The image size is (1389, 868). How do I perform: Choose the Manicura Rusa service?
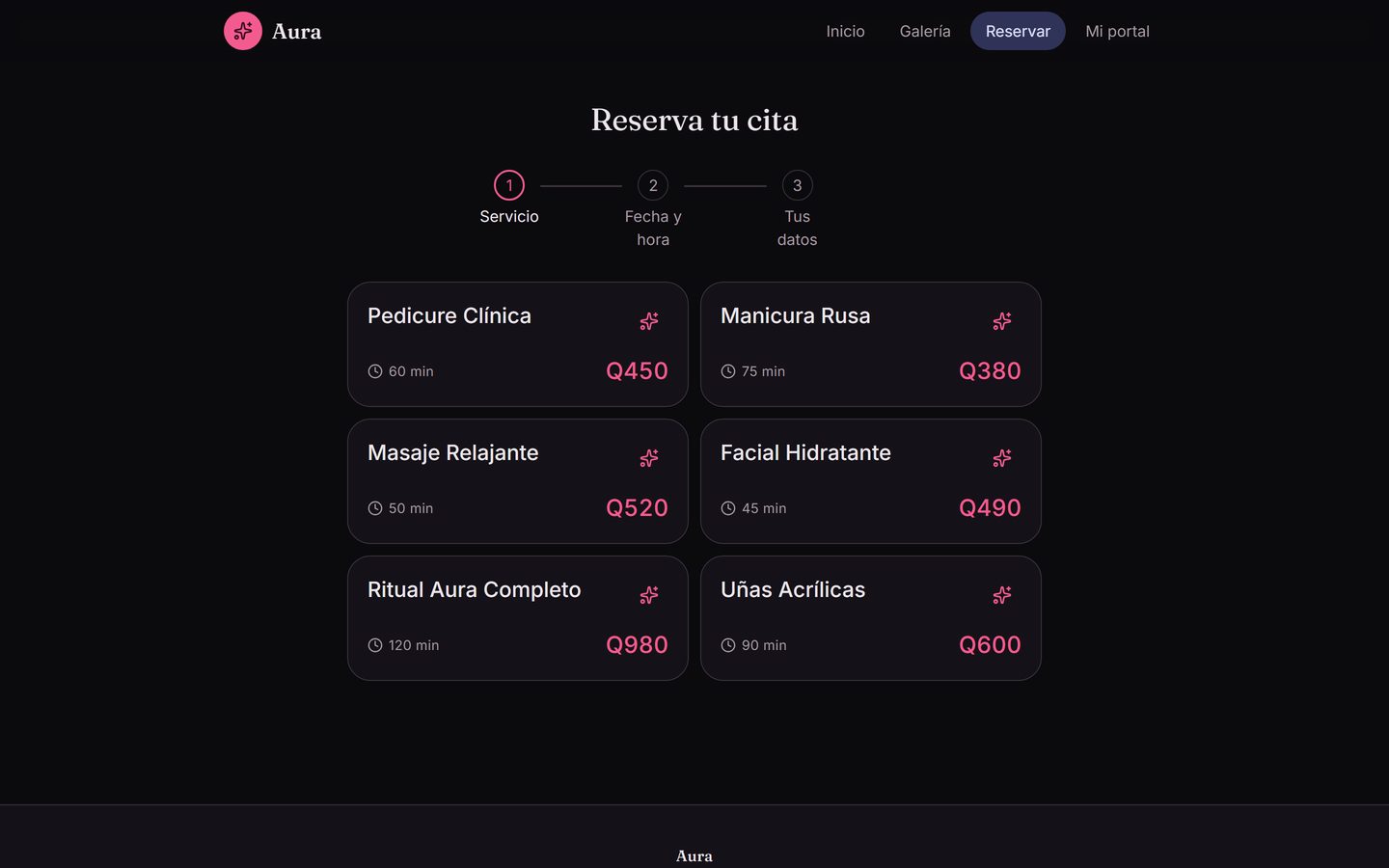click(871, 344)
